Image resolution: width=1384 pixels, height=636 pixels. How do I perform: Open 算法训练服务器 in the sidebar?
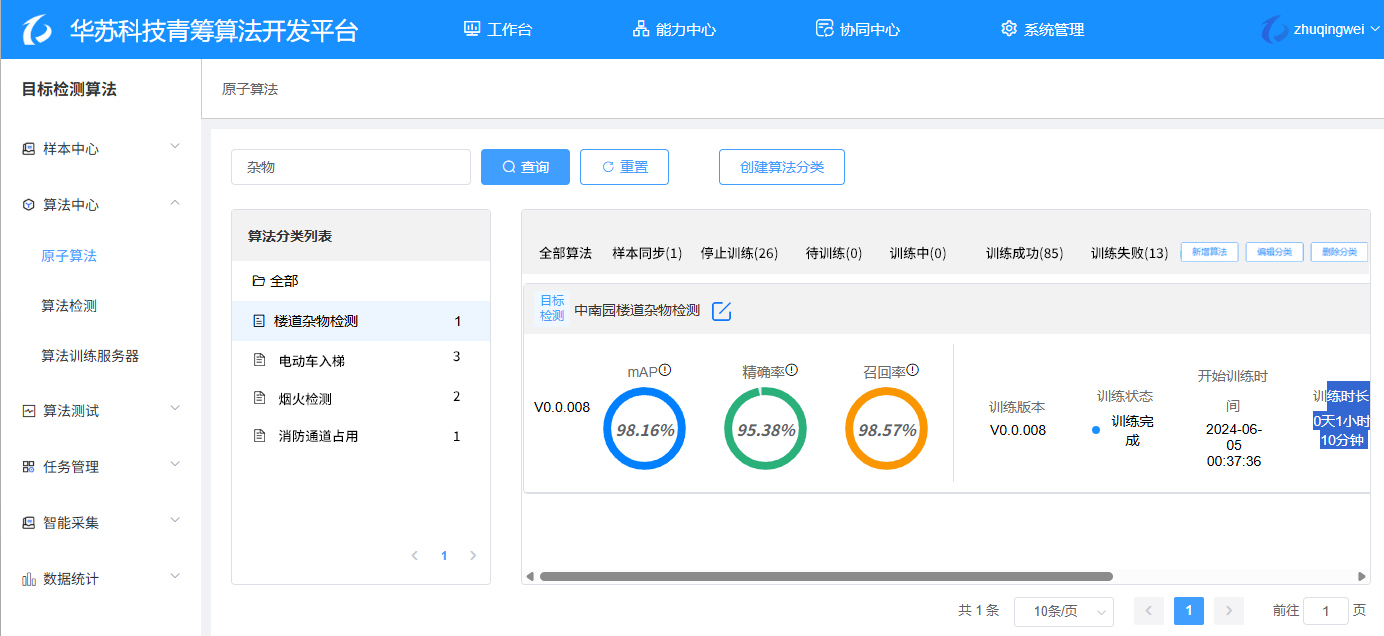click(x=90, y=356)
